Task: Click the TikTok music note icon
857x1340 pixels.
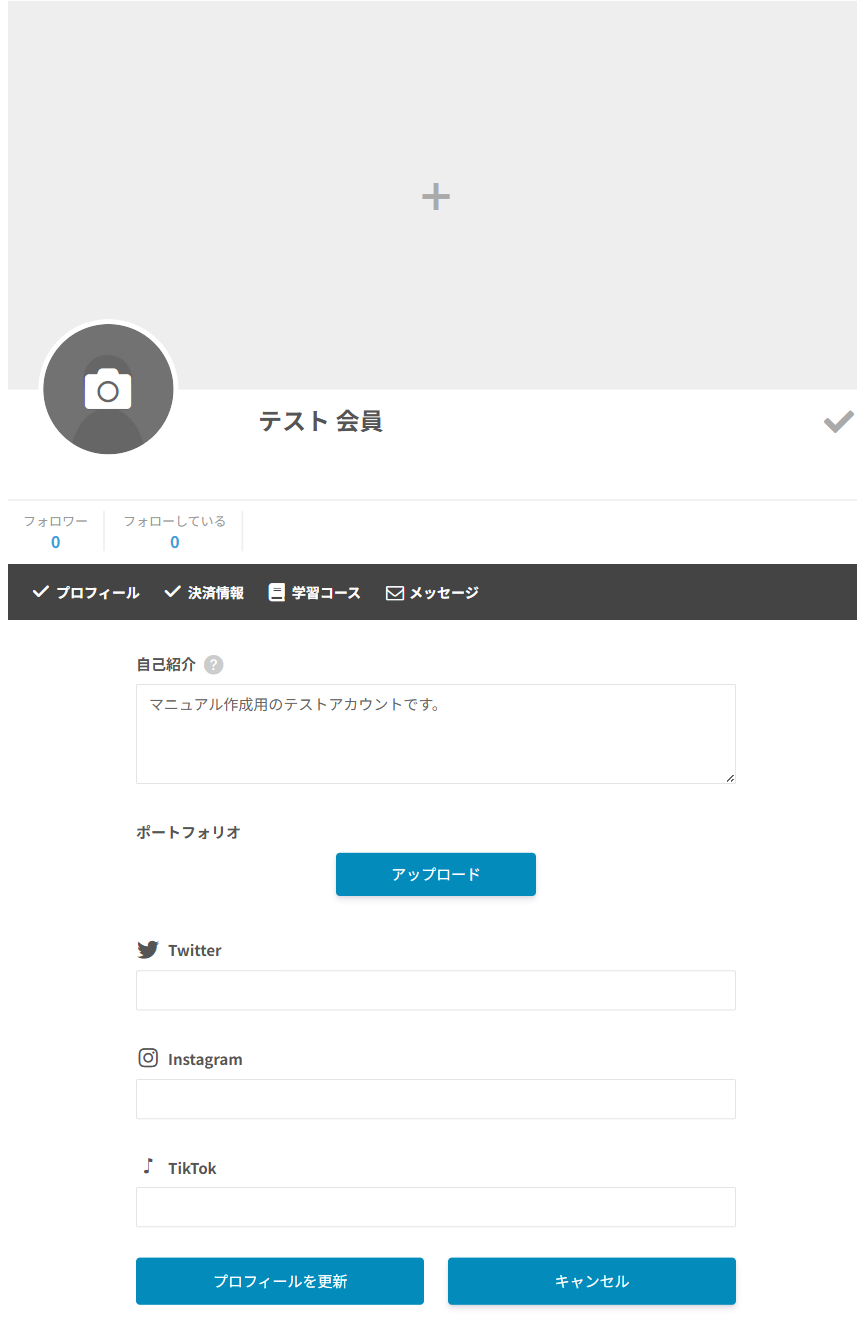Action: click(x=148, y=1166)
